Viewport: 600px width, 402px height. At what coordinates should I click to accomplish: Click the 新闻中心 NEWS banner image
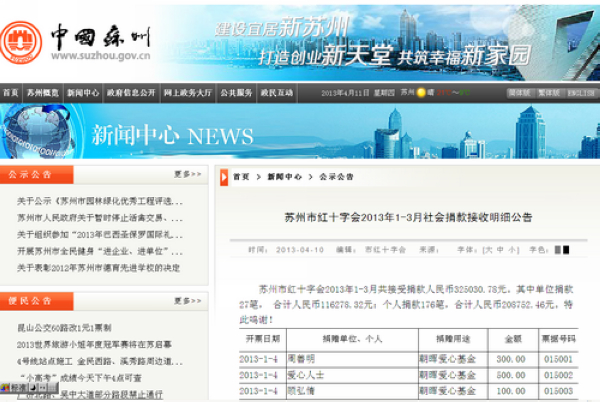point(300,133)
